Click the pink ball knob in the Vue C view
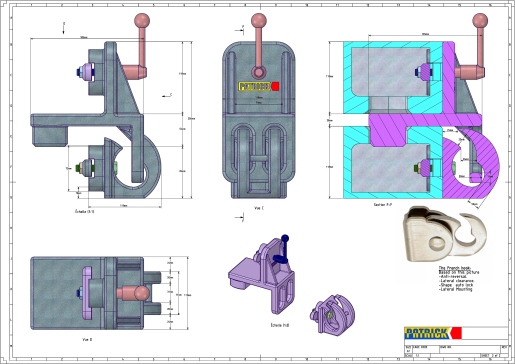The width and height of the screenshot is (515, 364). [x=259, y=21]
